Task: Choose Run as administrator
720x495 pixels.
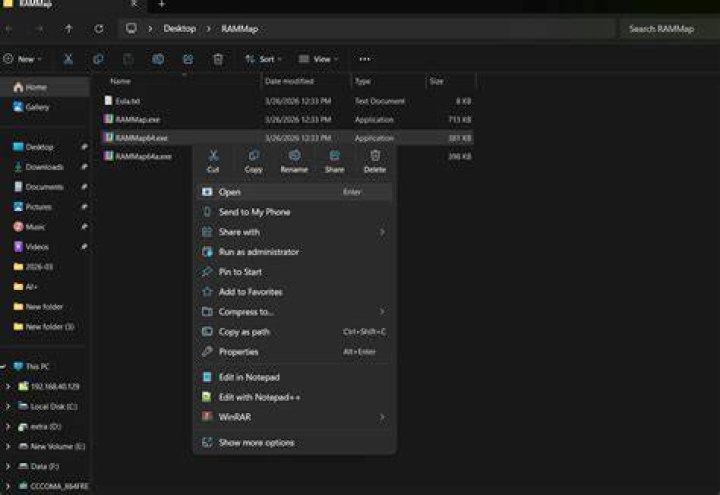Action: click(294, 252)
